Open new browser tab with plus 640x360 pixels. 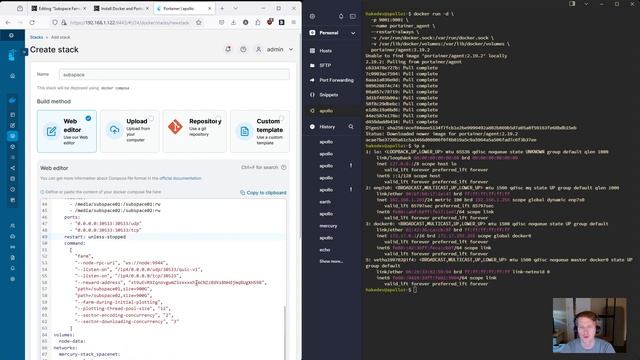(x=222, y=8)
